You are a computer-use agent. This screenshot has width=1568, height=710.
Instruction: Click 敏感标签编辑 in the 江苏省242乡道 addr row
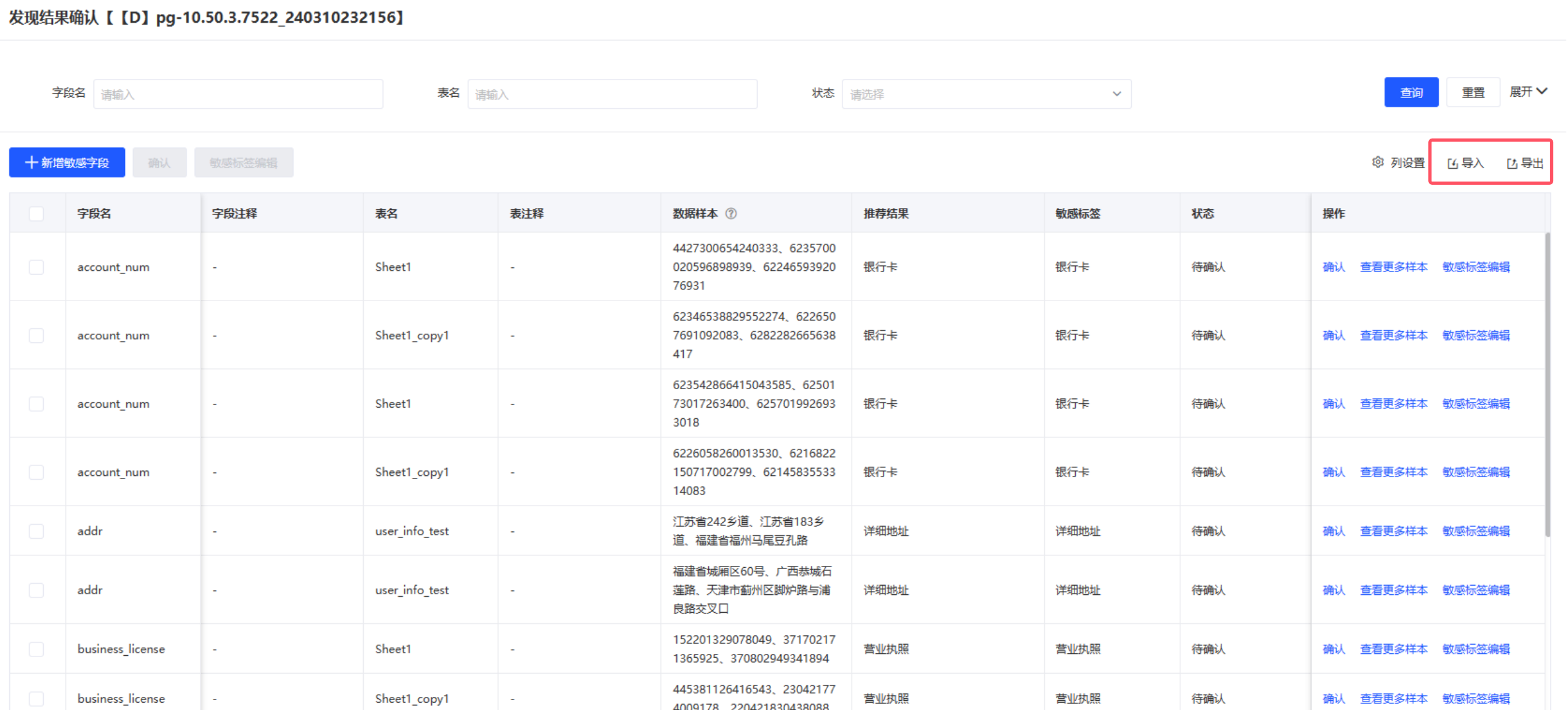(x=1476, y=531)
